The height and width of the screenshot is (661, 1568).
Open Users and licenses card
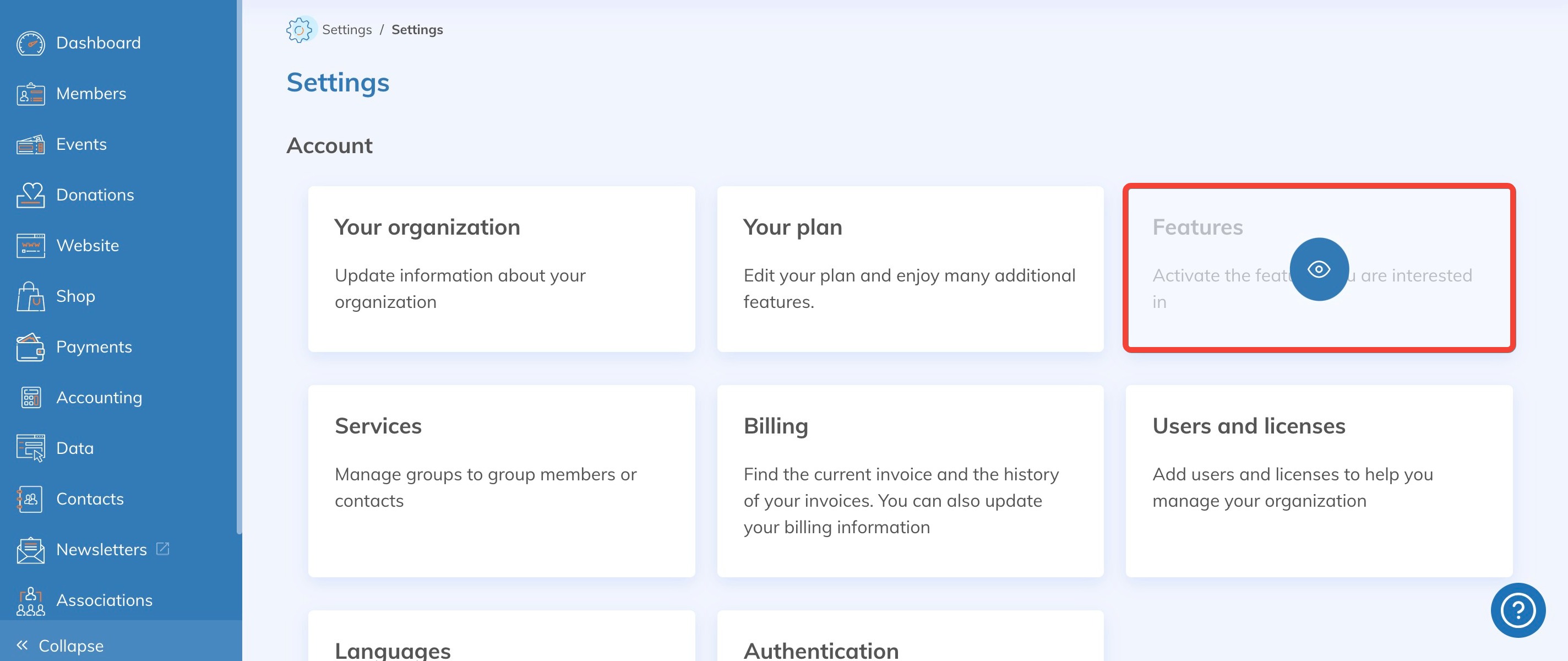point(1319,481)
